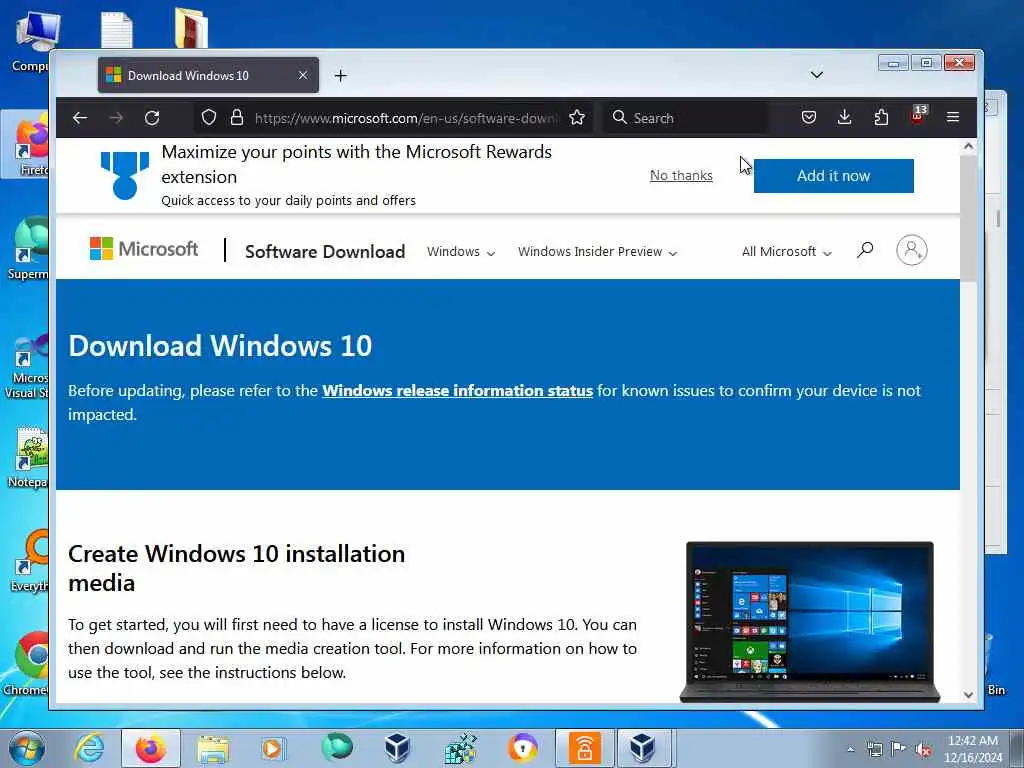Viewport: 1024px width, 768px height.
Task: Click the green globe taskbar icon
Action: point(336,748)
